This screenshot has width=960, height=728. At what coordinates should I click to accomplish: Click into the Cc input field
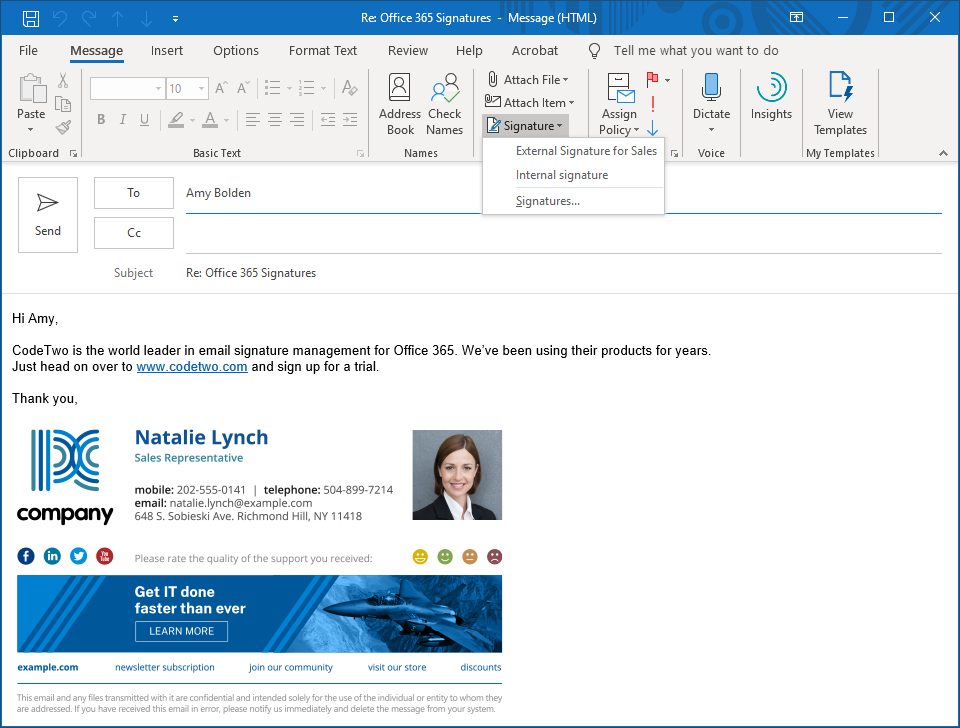[x=560, y=233]
